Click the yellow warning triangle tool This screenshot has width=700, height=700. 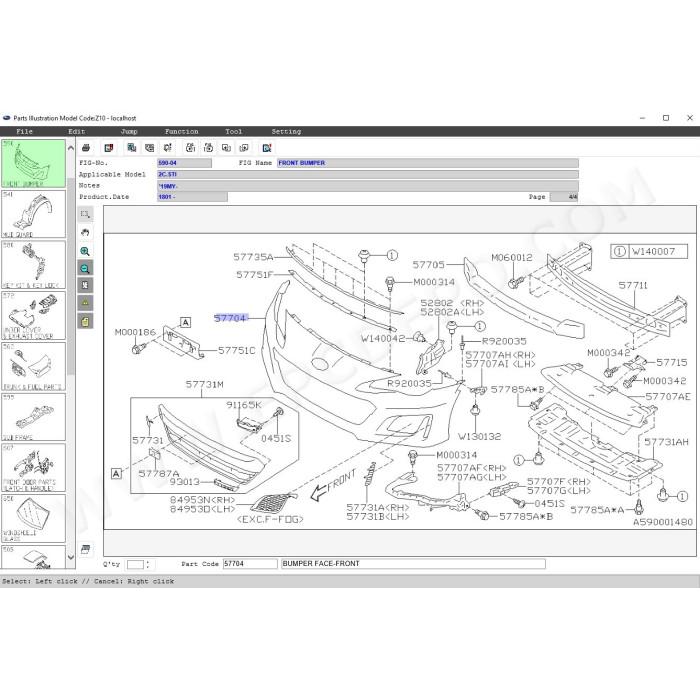coord(85,303)
